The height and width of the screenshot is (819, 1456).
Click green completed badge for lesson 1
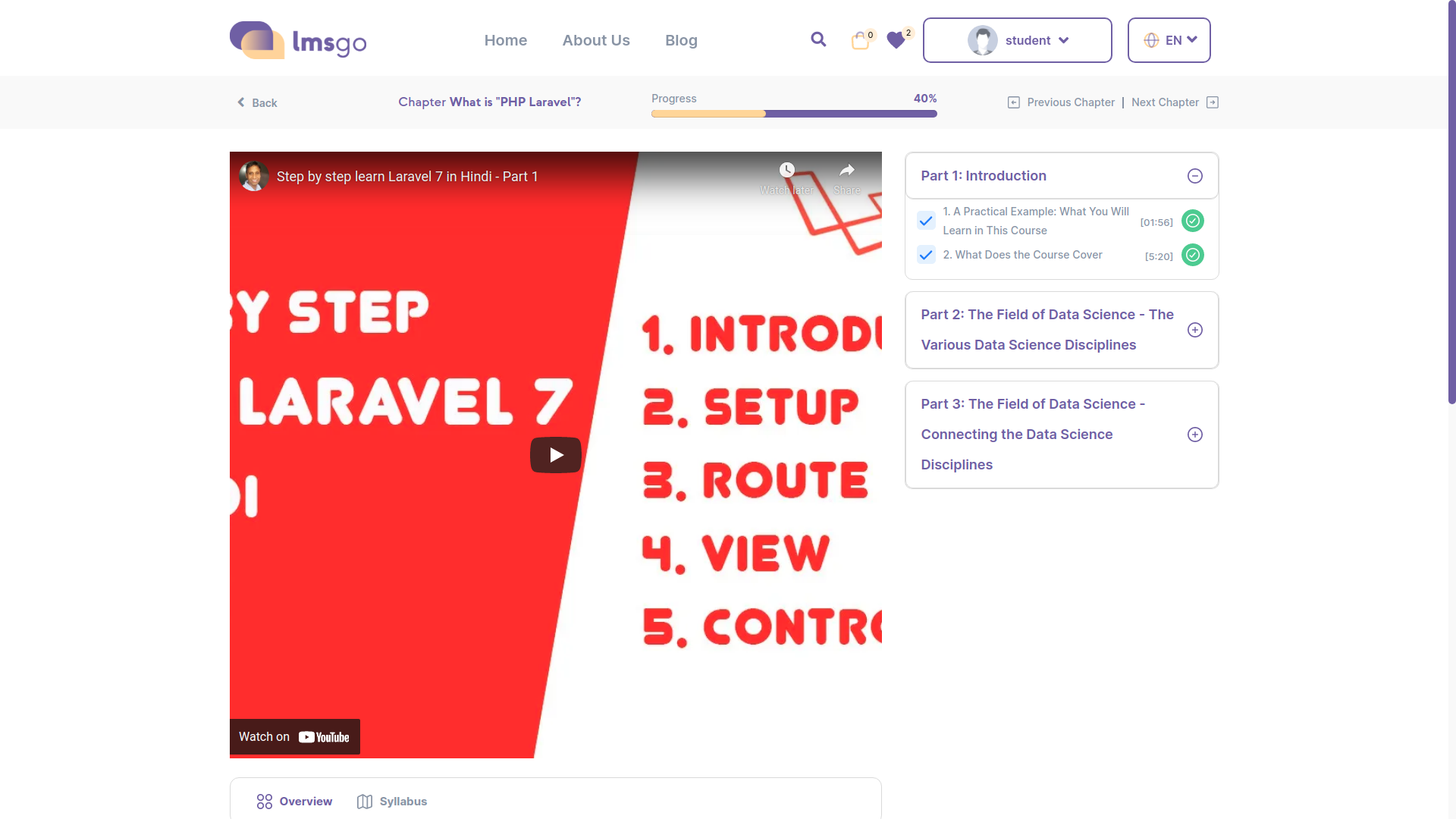pyautogui.click(x=1193, y=221)
